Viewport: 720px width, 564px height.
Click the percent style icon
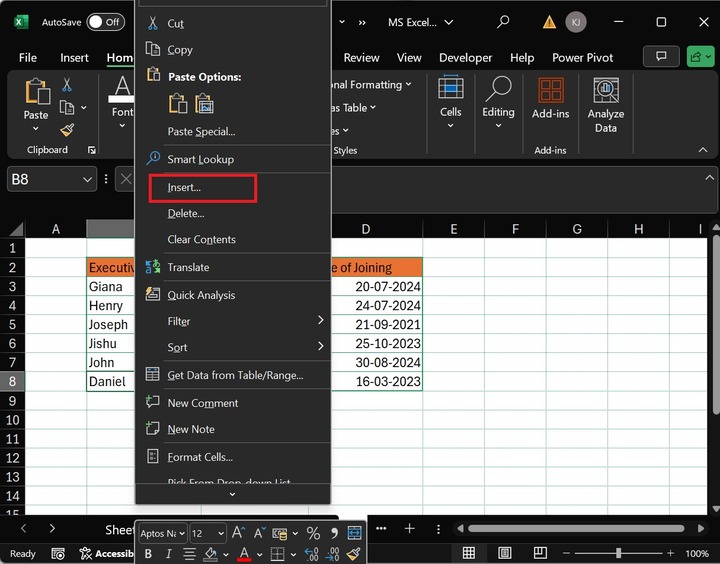313,533
